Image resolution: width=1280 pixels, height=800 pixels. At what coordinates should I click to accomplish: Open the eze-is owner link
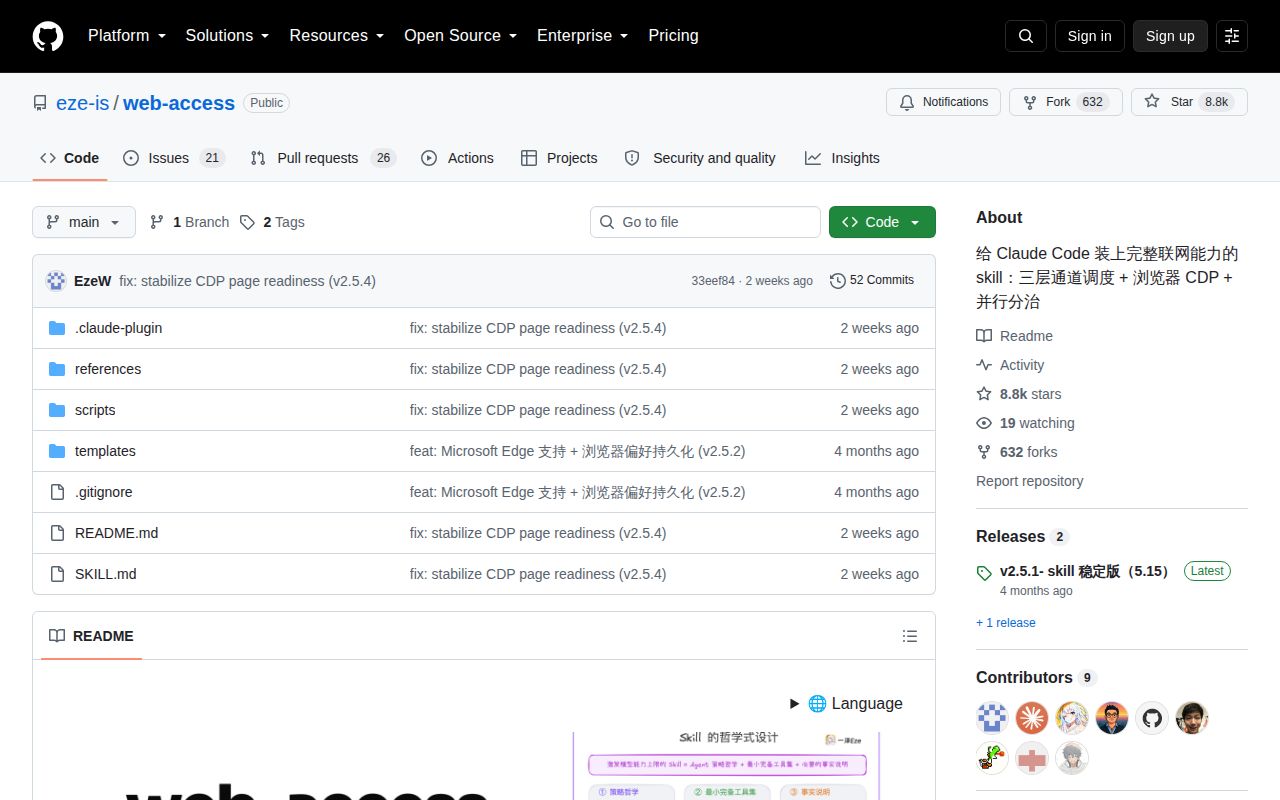(x=82, y=103)
